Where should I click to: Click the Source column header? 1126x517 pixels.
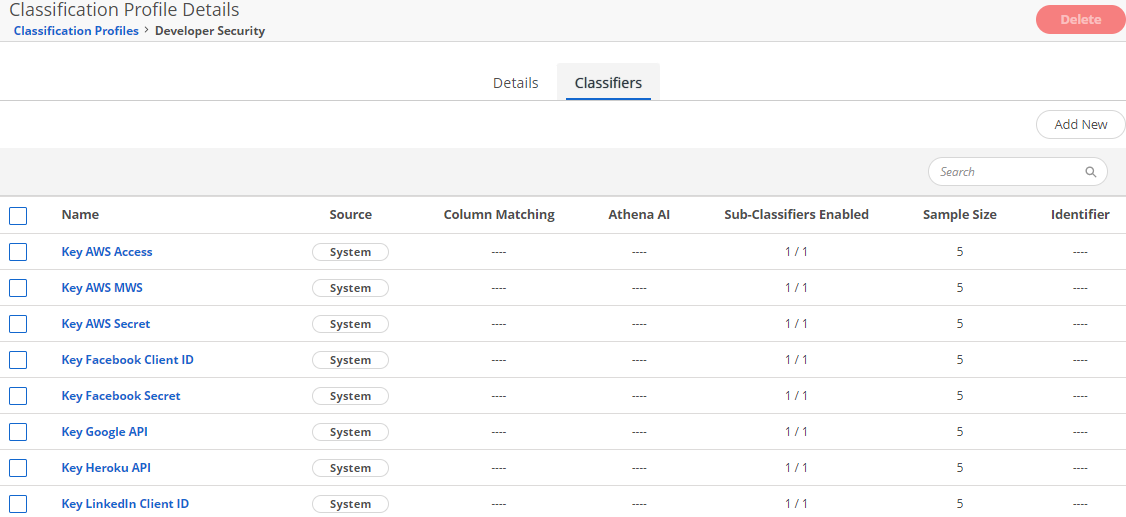(x=350, y=214)
